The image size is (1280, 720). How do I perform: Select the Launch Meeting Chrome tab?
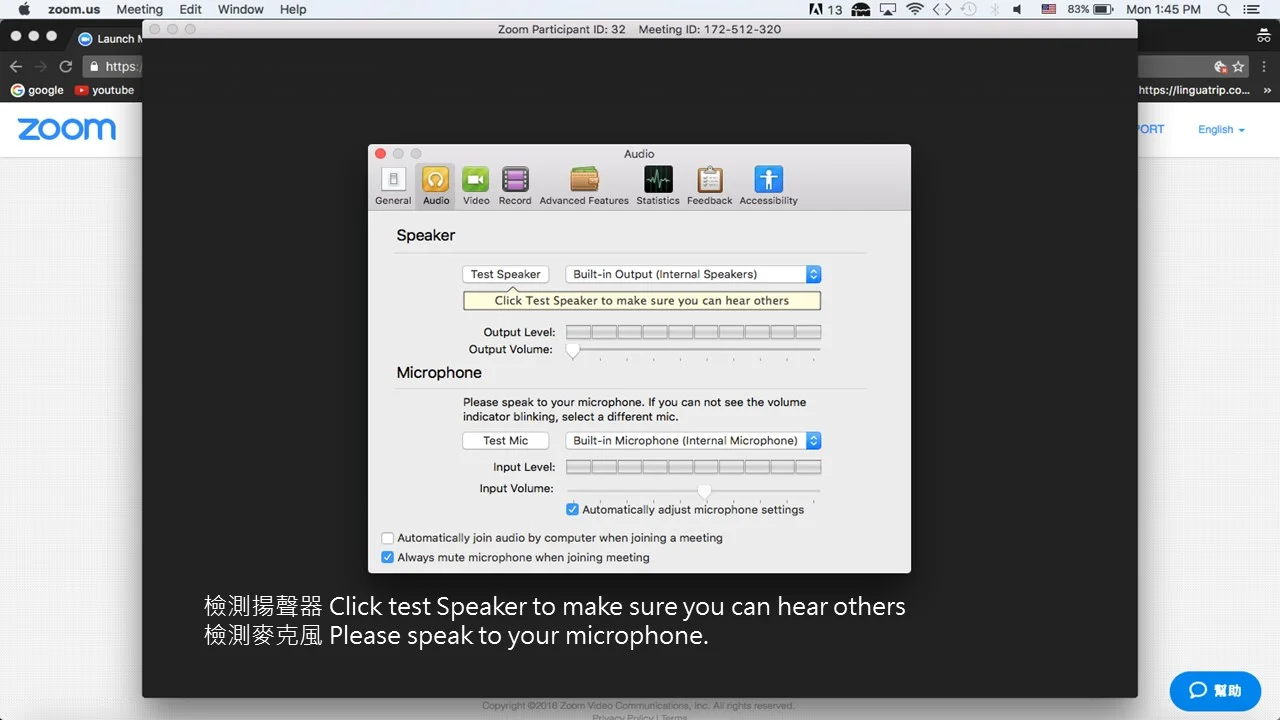click(x=110, y=39)
